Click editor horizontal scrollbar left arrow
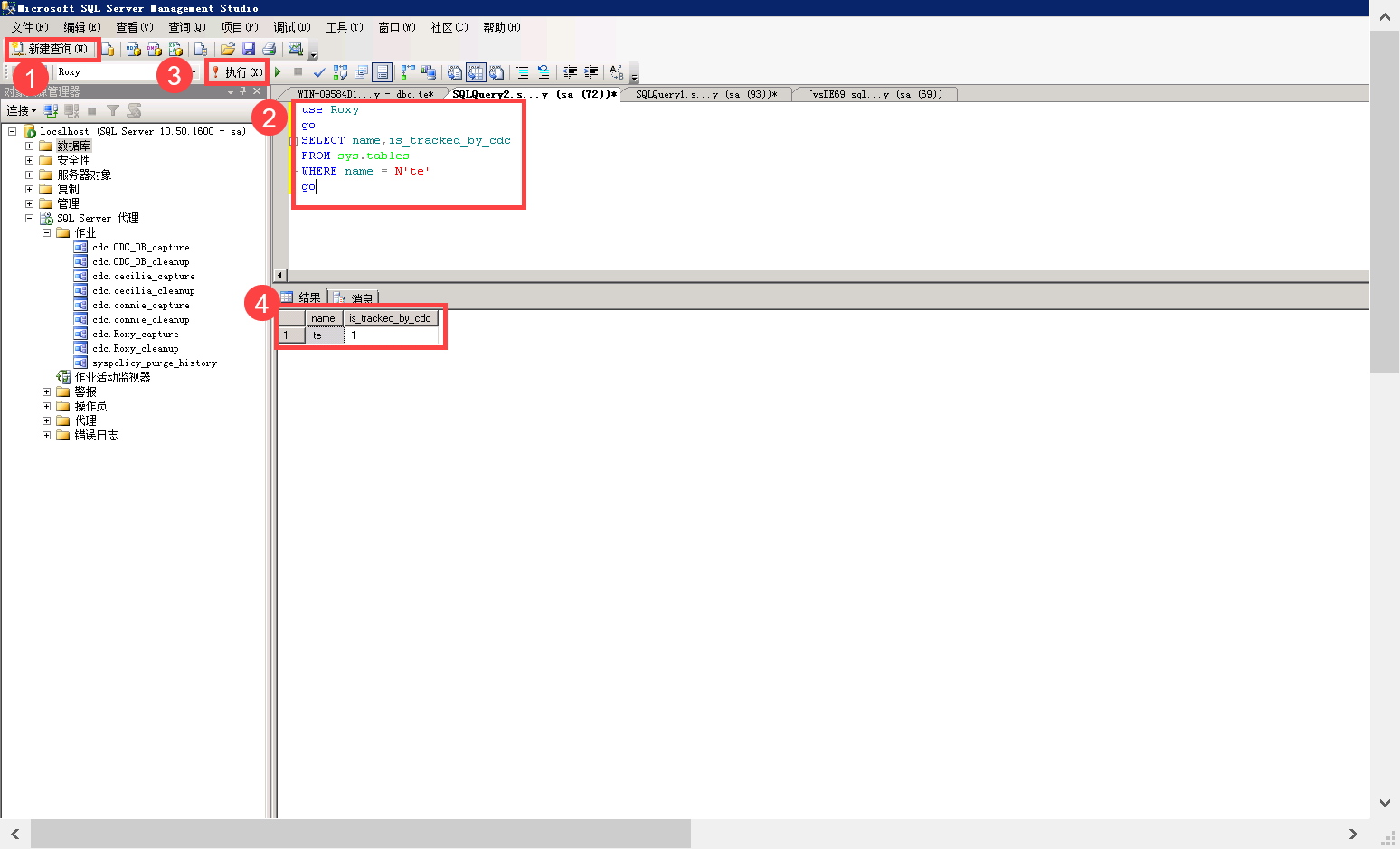 279,275
